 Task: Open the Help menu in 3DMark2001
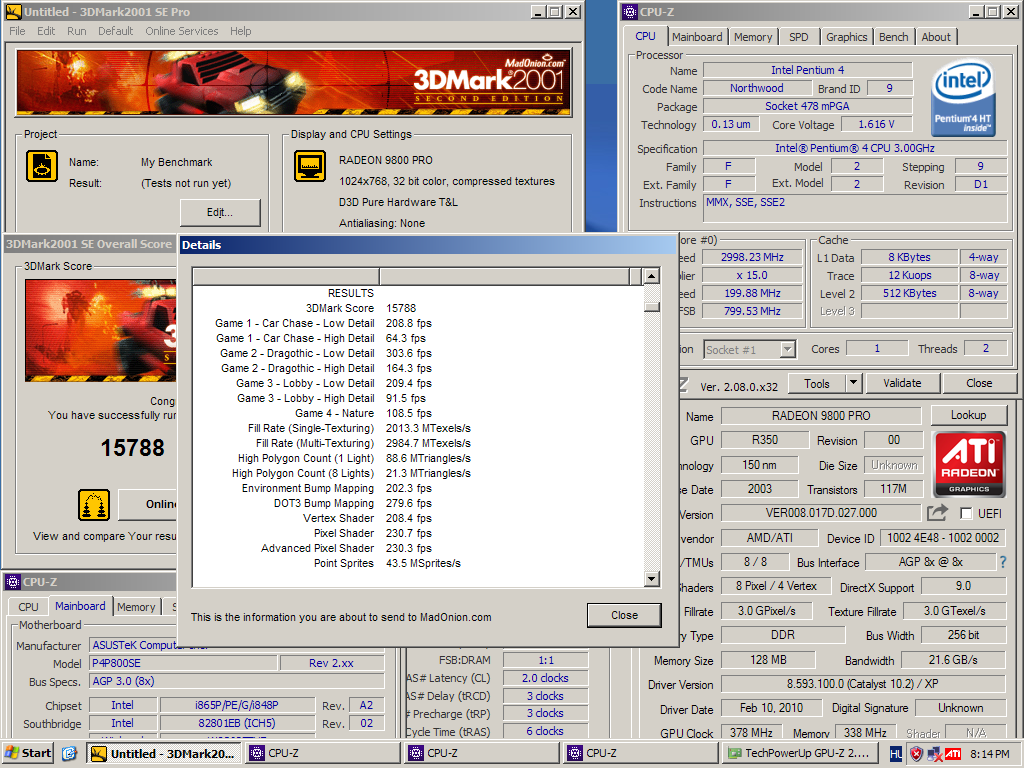[240, 31]
